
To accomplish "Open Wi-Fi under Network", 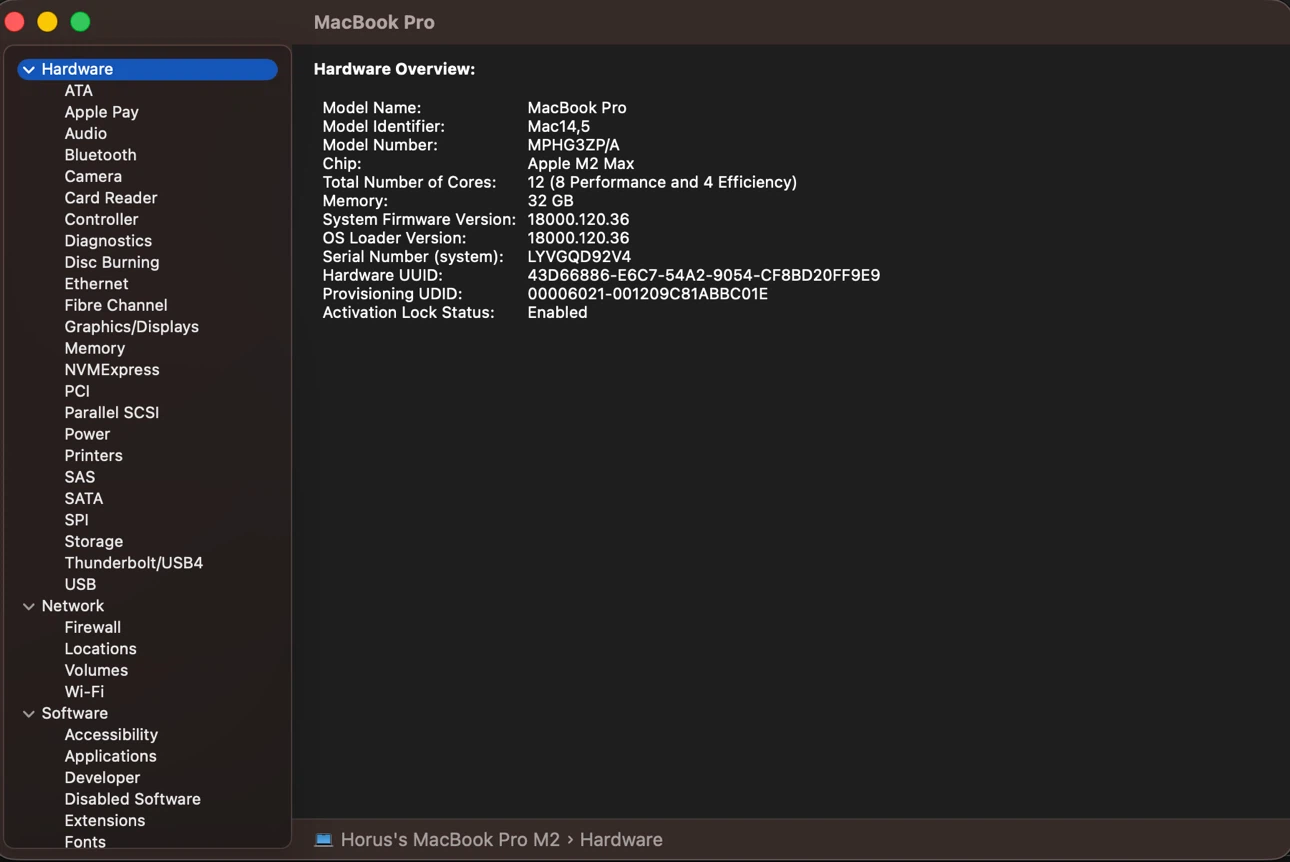I will (84, 693).
